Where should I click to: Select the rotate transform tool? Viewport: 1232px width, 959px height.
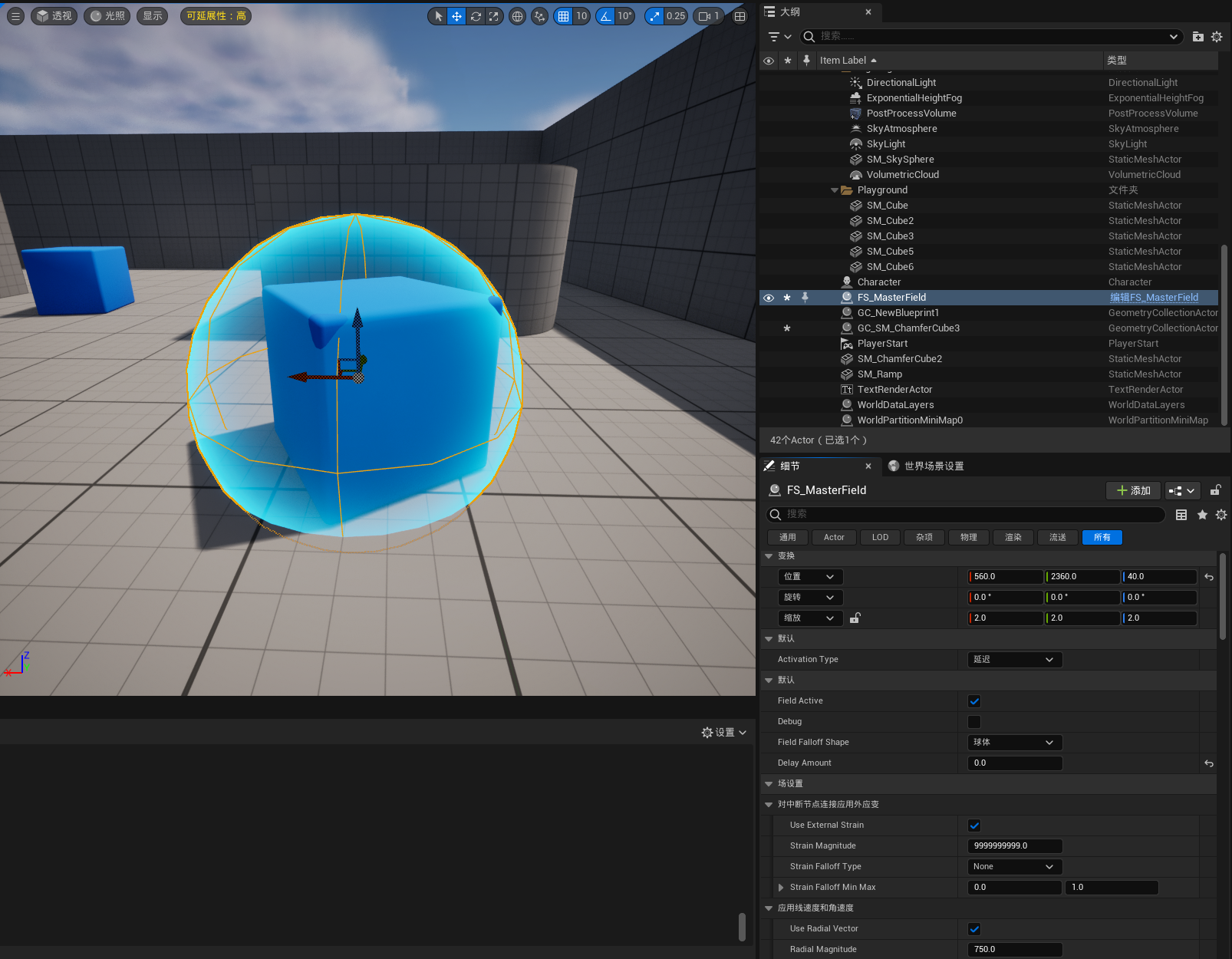tap(476, 16)
